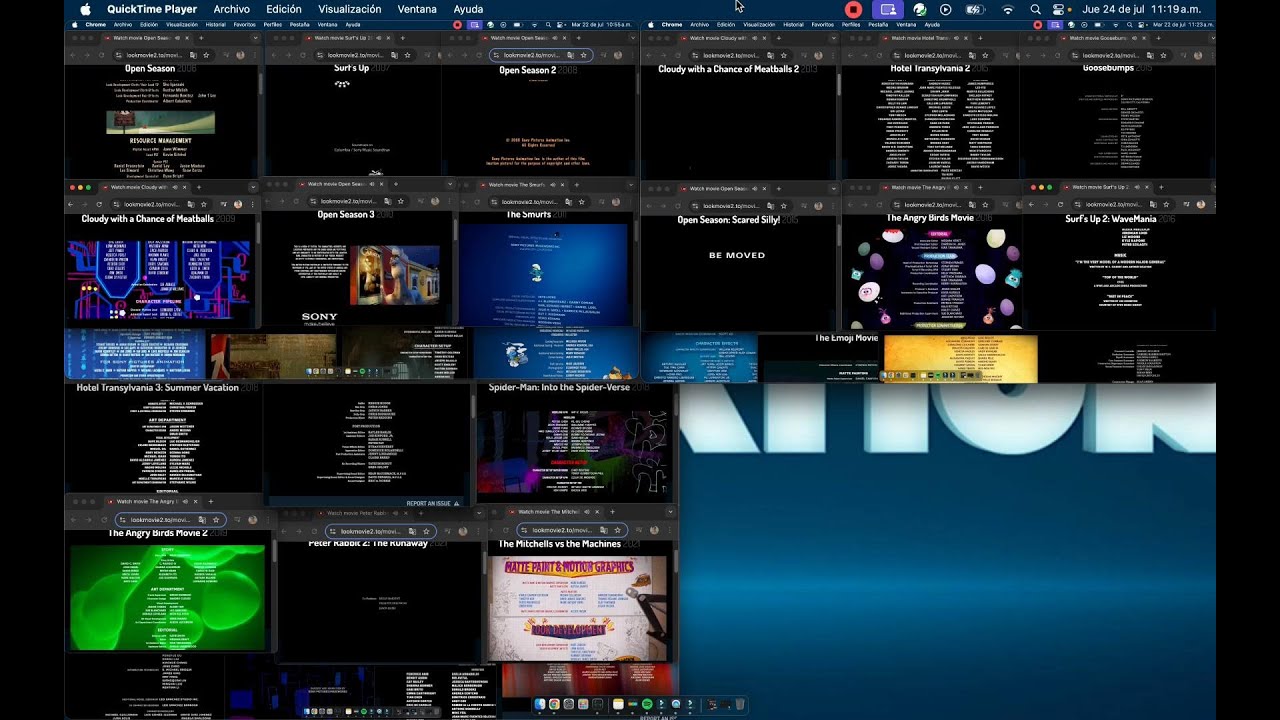Viewport: 1280px width, 720px height.
Task: Click the REPORT AN ISSUE link
Action: pyautogui.click(x=435, y=503)
